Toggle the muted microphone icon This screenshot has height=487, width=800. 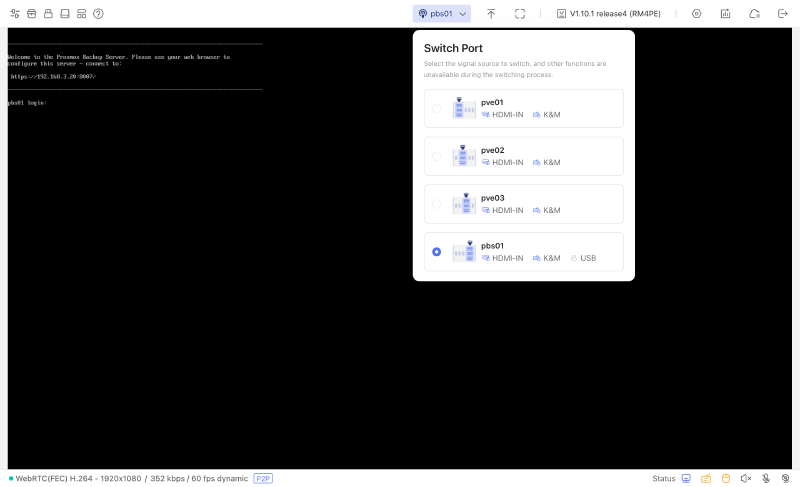pyautogui.click(x=766, y=478)
